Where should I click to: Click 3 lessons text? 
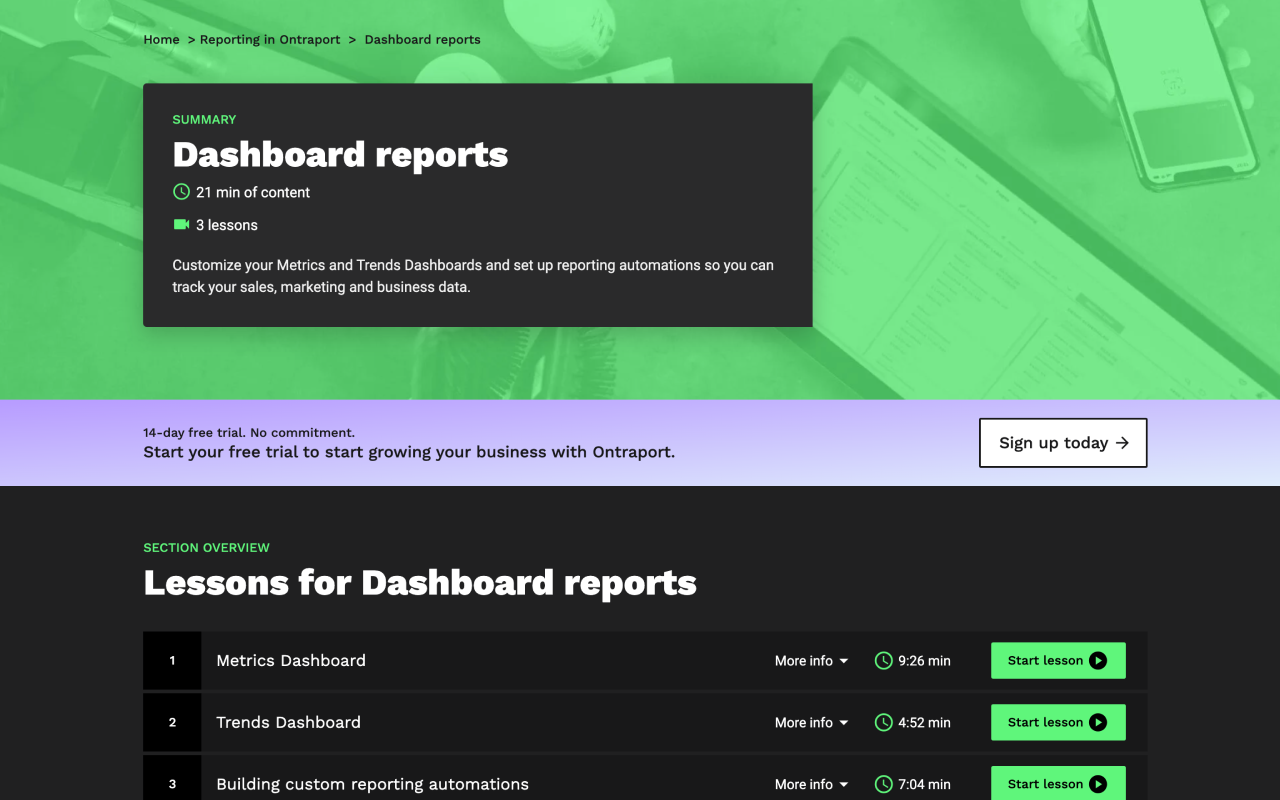click(227, 225)
